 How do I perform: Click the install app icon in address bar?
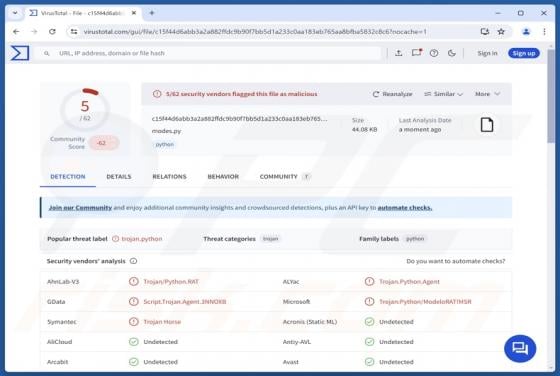coord(485,32)
